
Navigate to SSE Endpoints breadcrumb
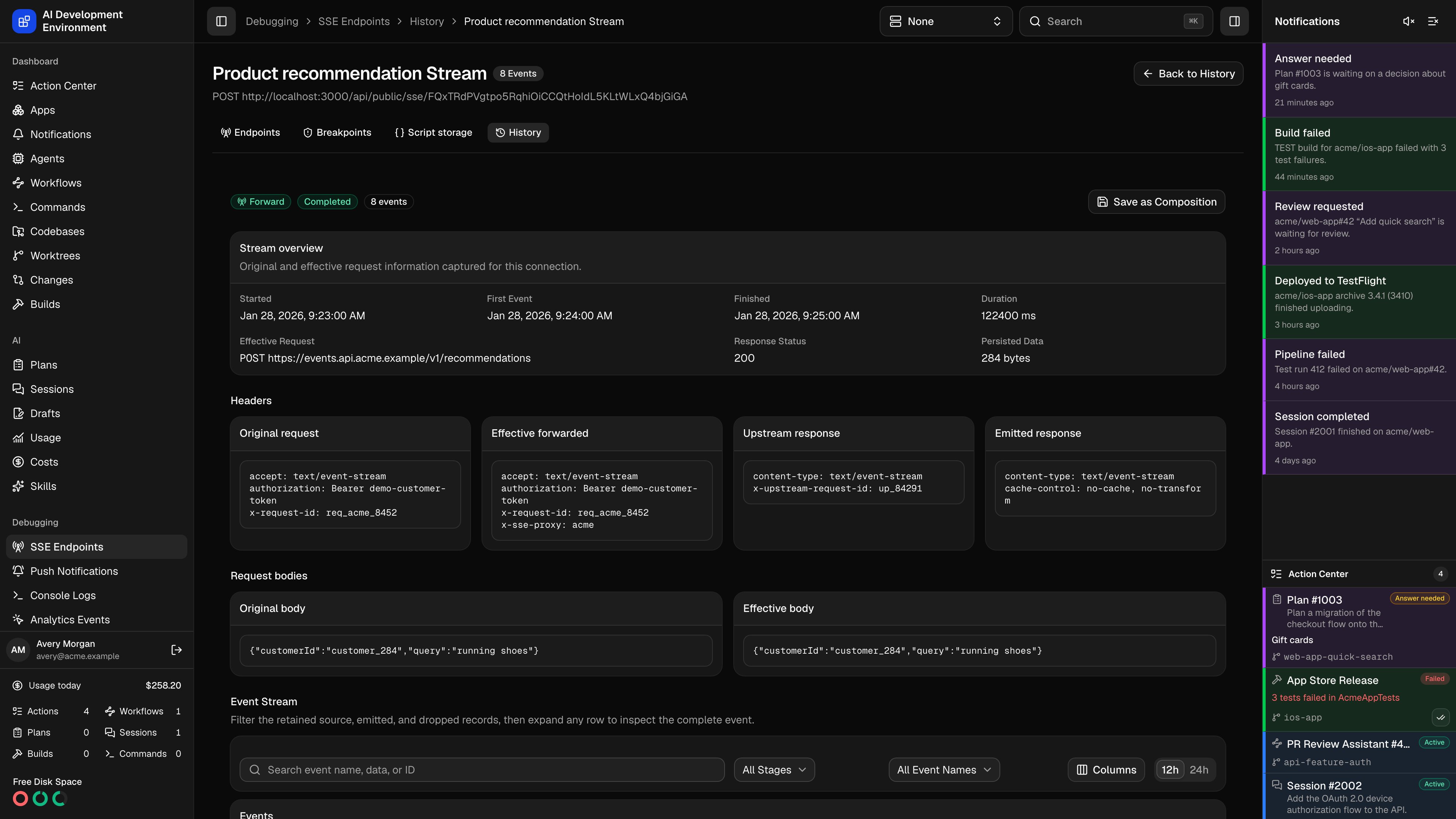354,22
